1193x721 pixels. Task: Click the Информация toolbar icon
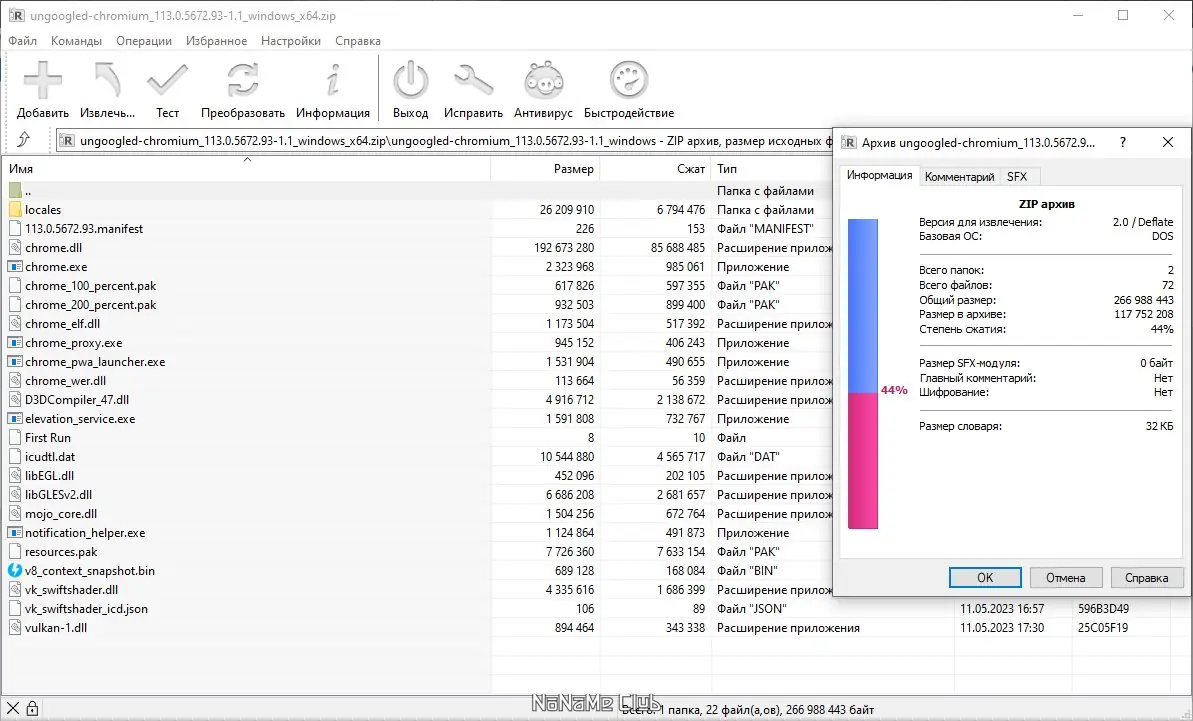pyautogui.click(x=333, y=80)
